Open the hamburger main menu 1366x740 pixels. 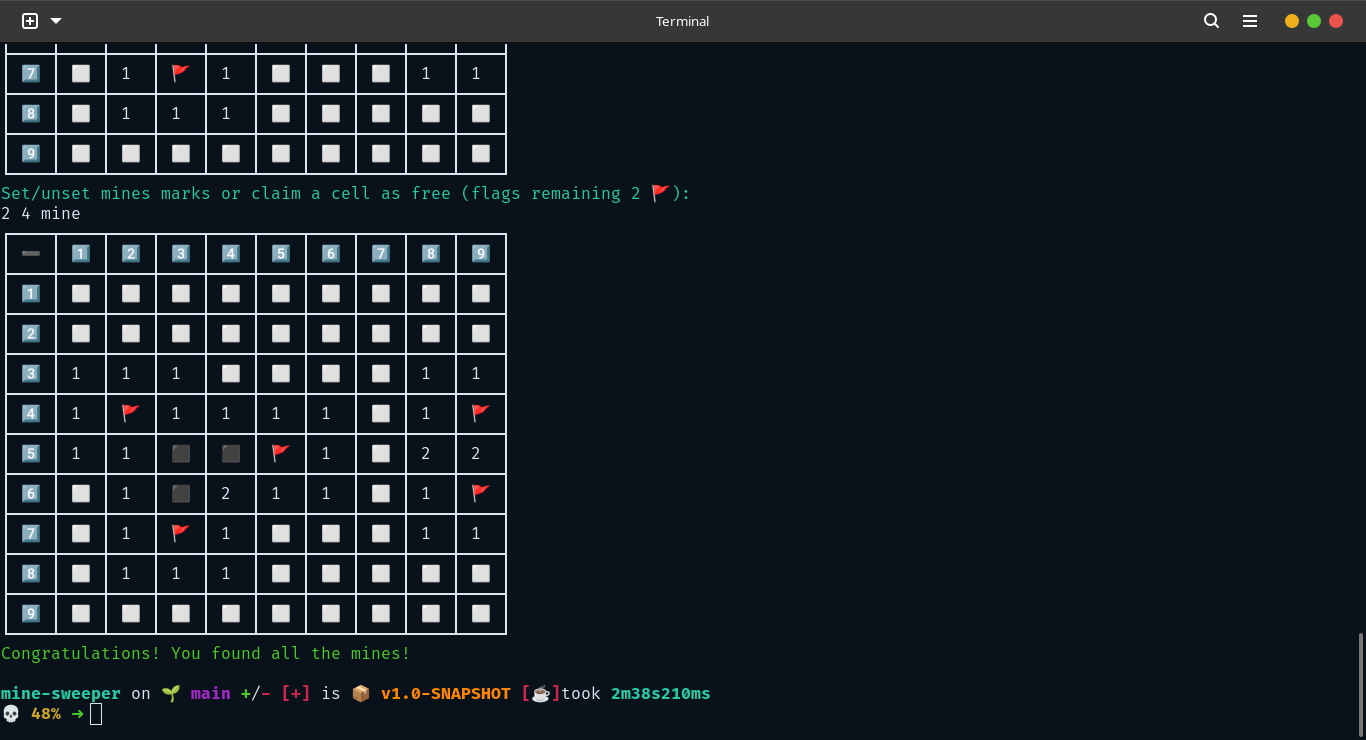1250,21
